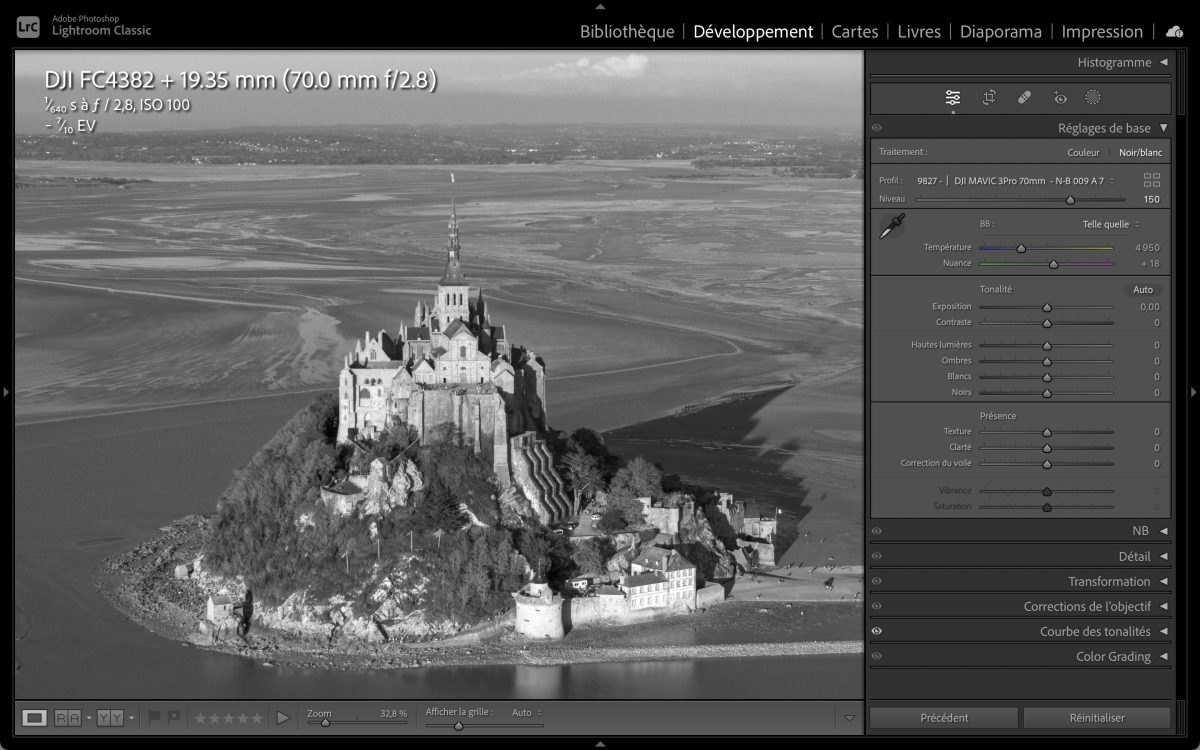Screen dimensions: 1200x750
Task: Expand the Histogramme panel
Action: click(x=1163, y=62)
